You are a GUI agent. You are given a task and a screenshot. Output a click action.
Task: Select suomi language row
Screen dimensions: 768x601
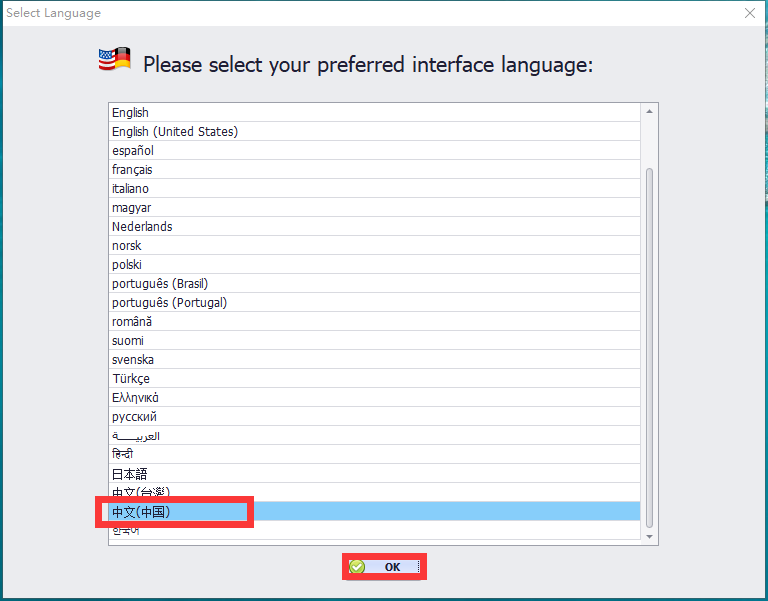[374, 340]
